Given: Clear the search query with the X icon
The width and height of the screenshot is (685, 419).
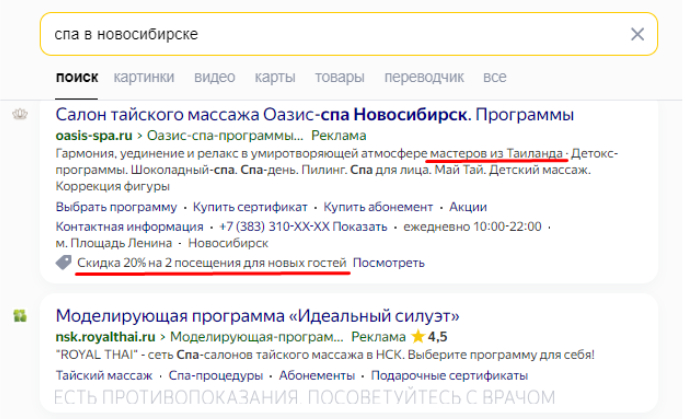Looking at the screenshot, I should coord(637,34).
